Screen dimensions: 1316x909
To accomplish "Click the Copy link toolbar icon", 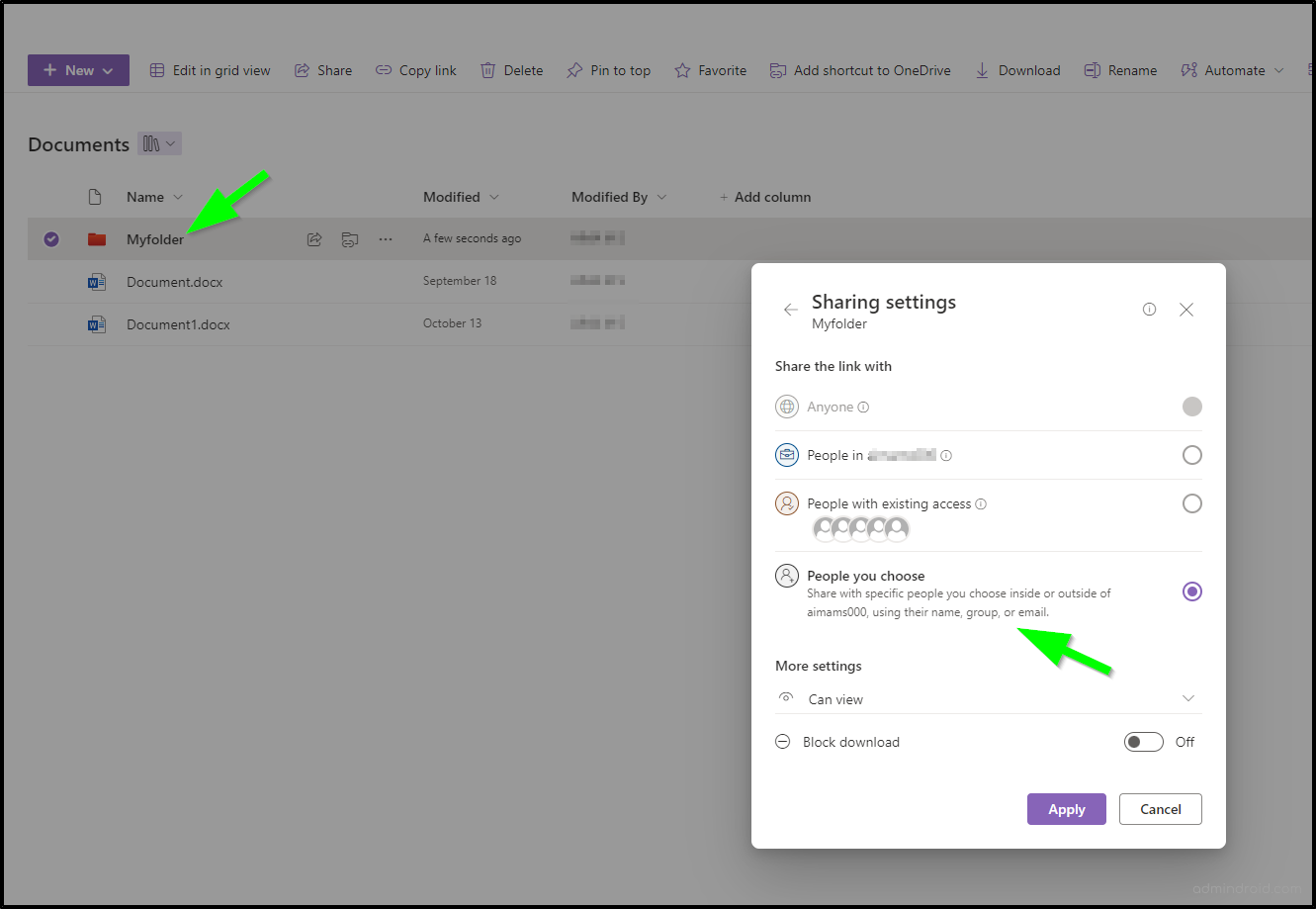I will (415, 69).
